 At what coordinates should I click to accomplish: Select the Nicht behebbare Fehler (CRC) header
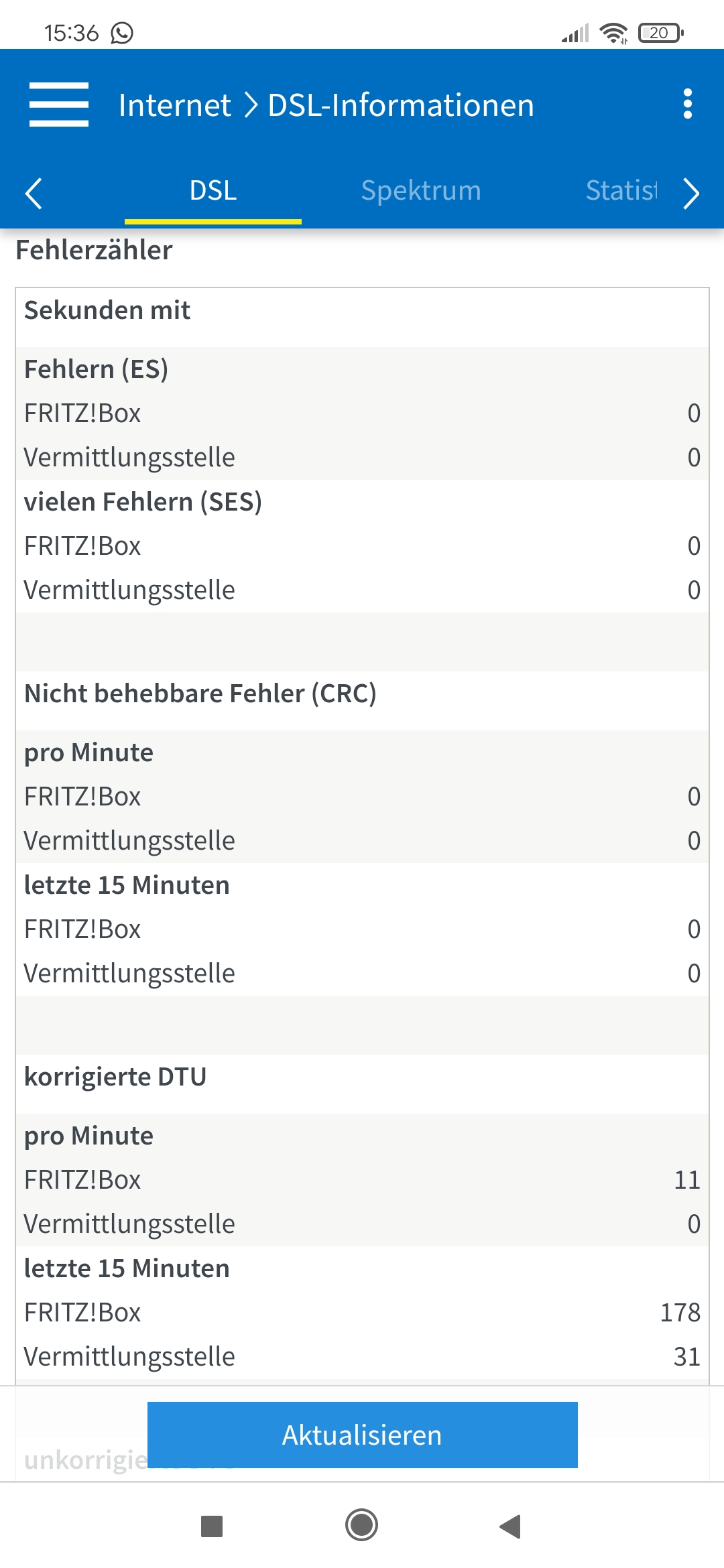click(200, 694)
